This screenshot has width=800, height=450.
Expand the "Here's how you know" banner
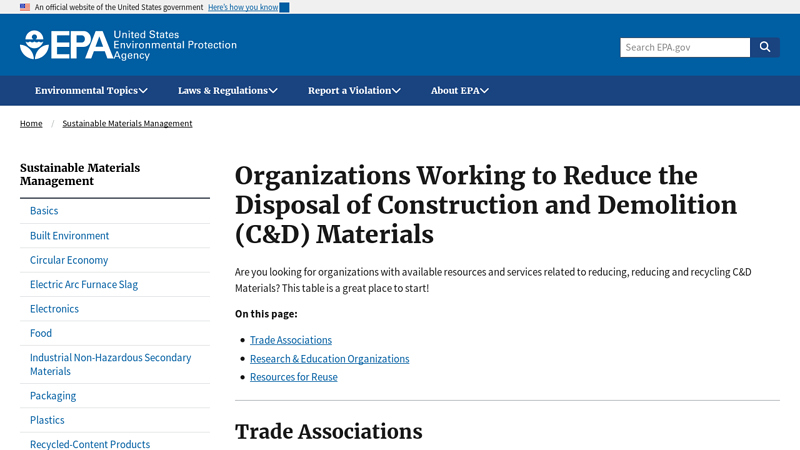pyautogui.click(x=248, y=7)
